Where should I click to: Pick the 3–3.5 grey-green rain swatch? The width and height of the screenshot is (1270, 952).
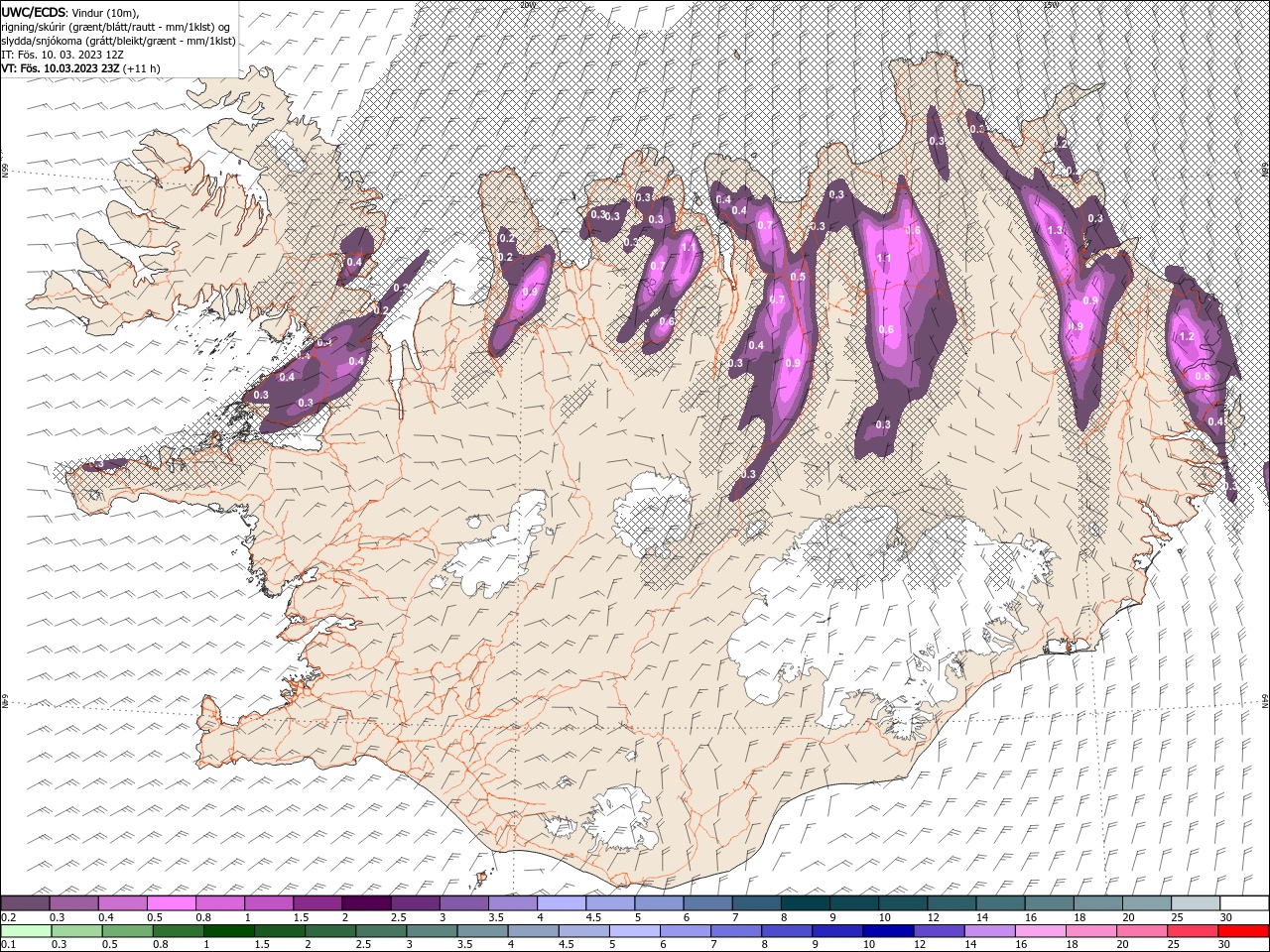(x=431, y=931)
